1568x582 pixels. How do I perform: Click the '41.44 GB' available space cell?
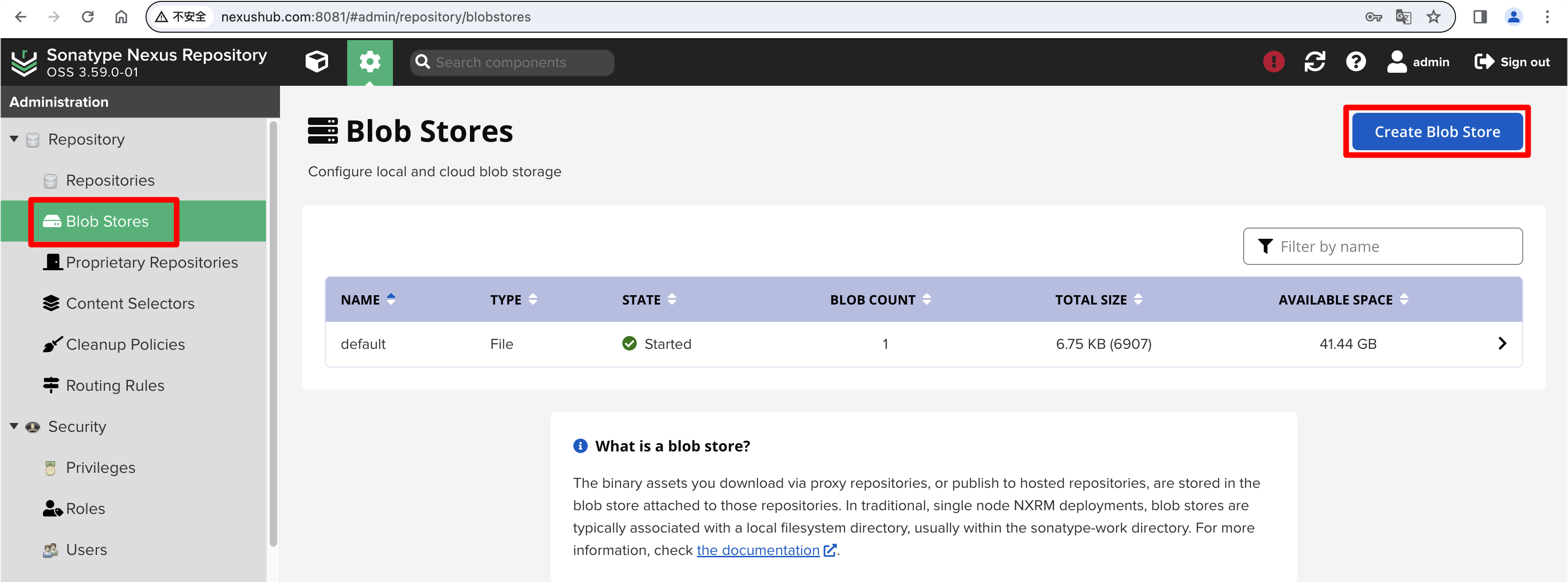point(1348,344)
